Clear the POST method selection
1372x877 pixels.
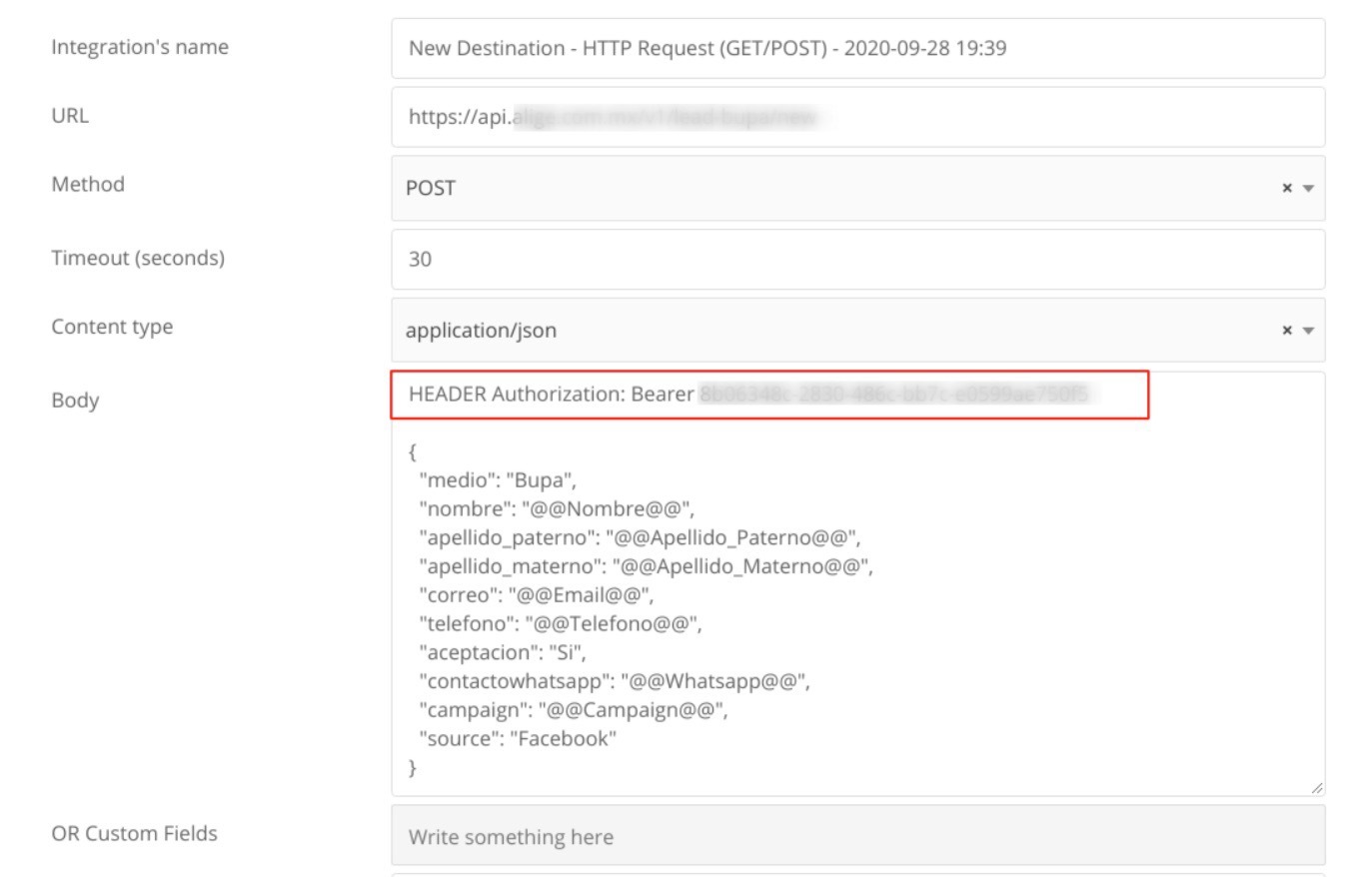pos(1287,188)
